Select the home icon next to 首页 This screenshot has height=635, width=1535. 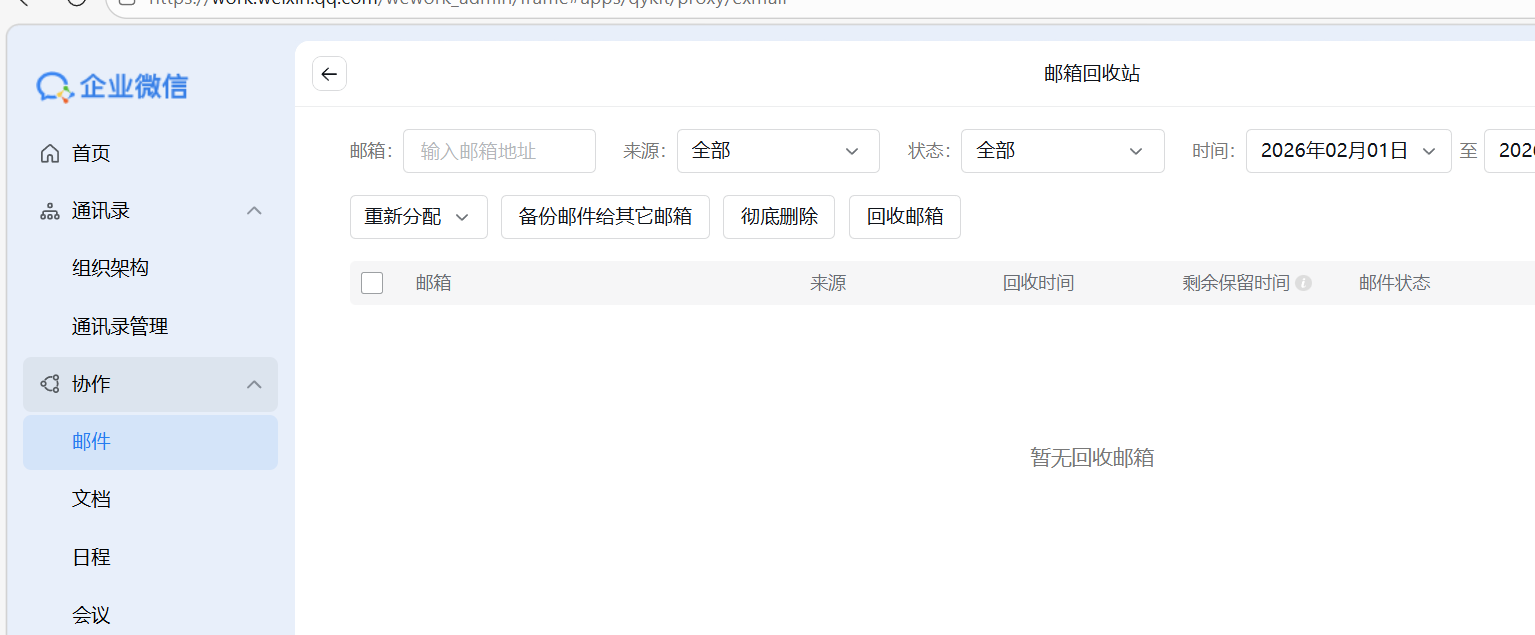(x=49, y=152)
